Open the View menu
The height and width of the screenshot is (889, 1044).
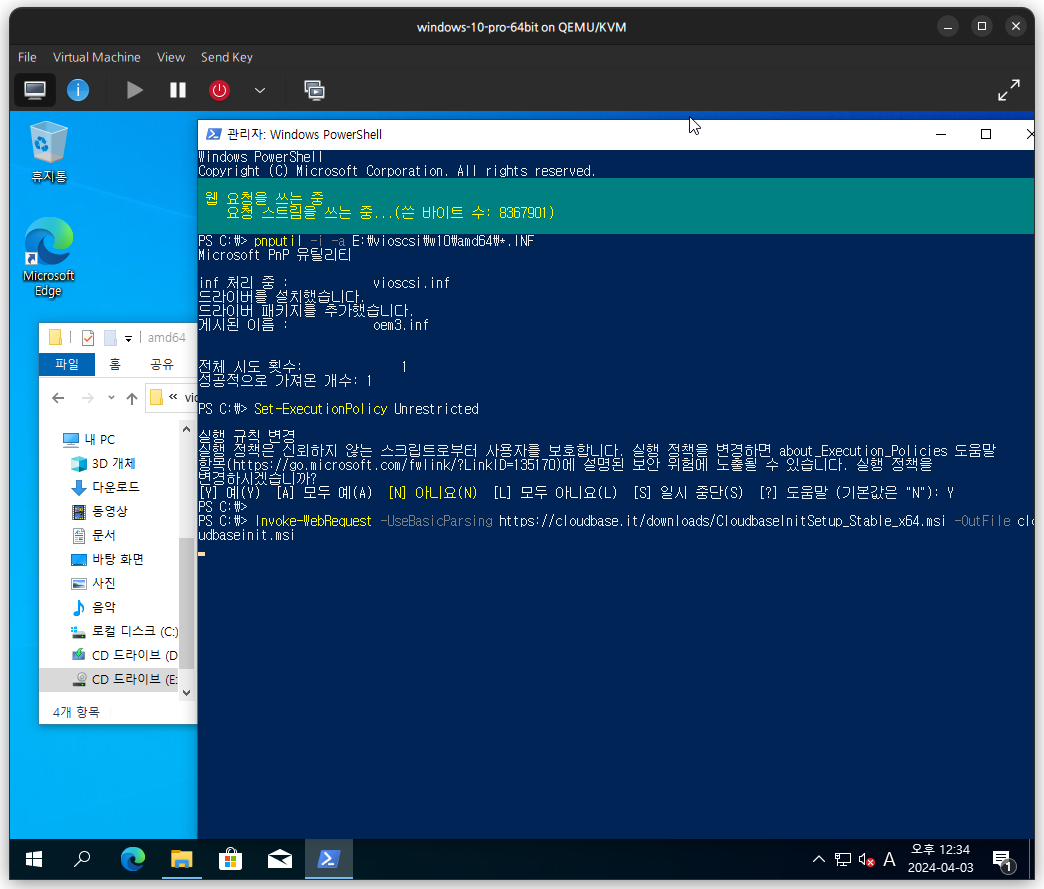171,57
